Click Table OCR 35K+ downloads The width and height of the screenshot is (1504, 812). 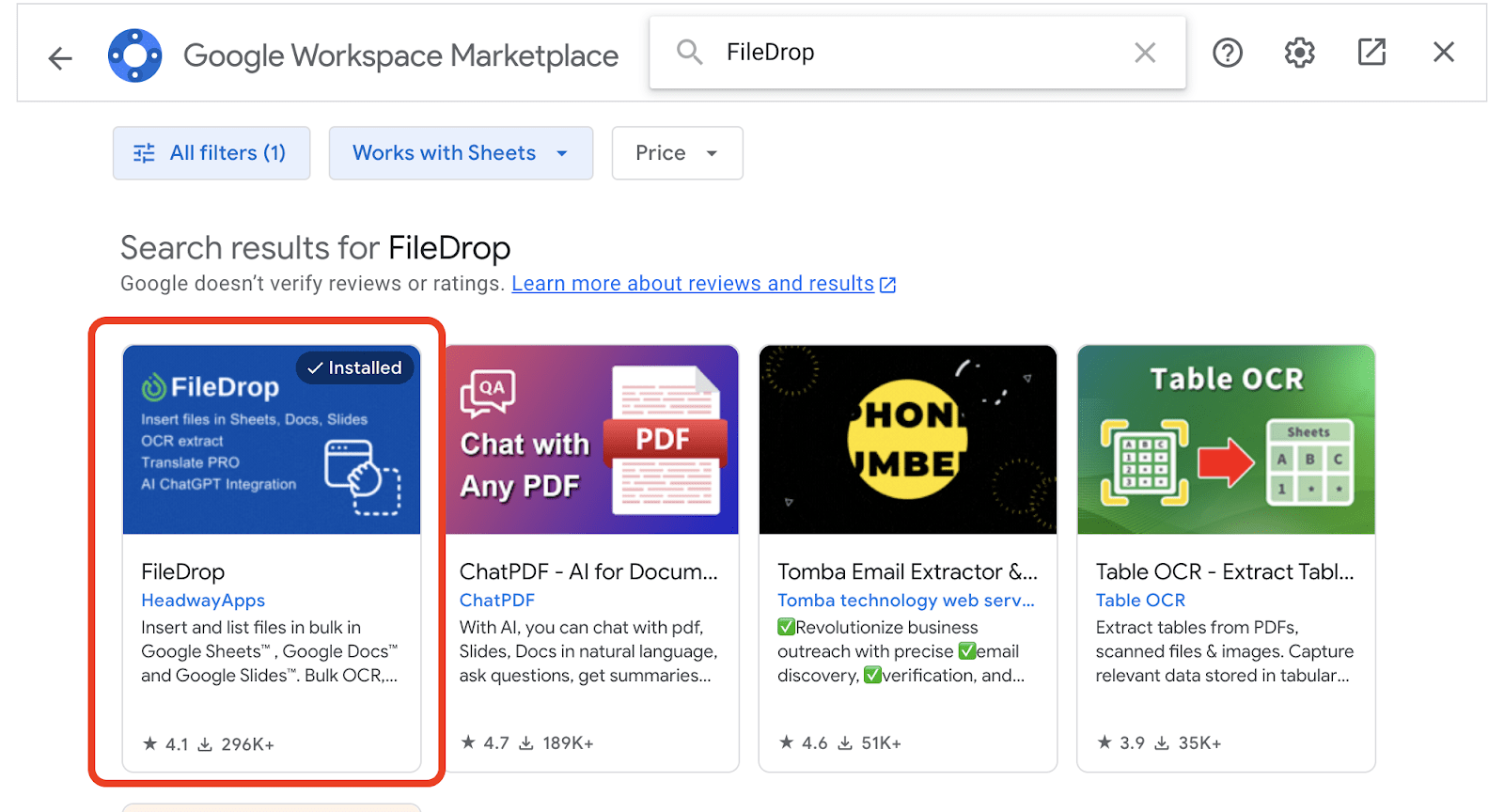tap(1187, 743)
